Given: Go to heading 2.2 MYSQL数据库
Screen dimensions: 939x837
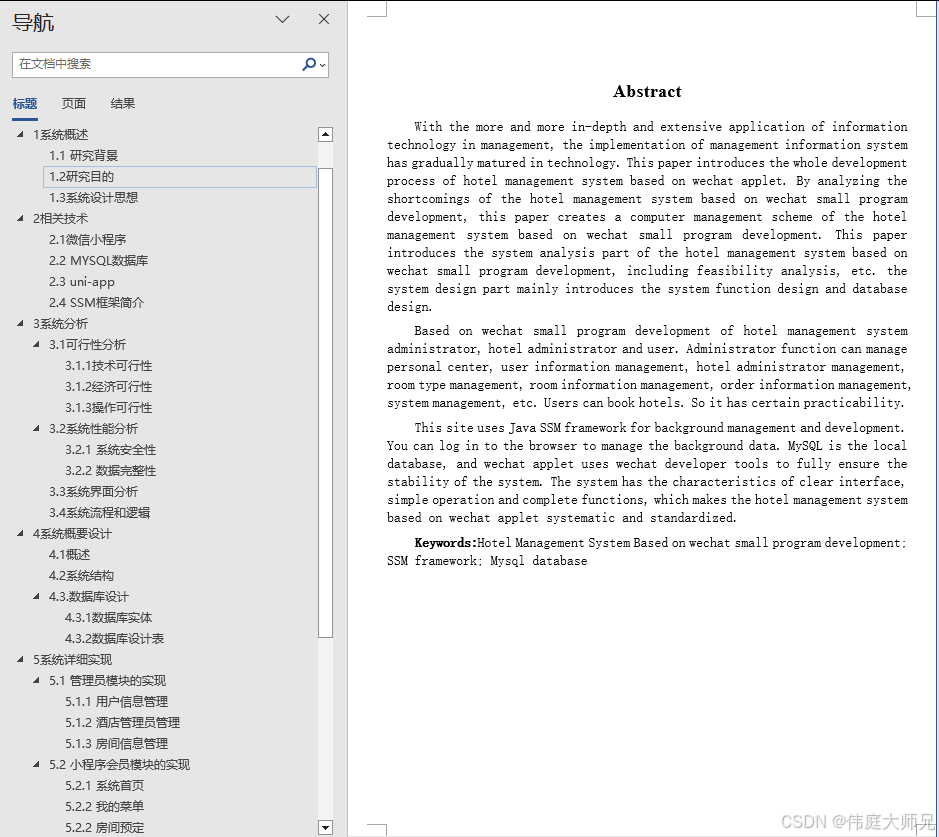Looking at the screenshot, I should point(98,260).
